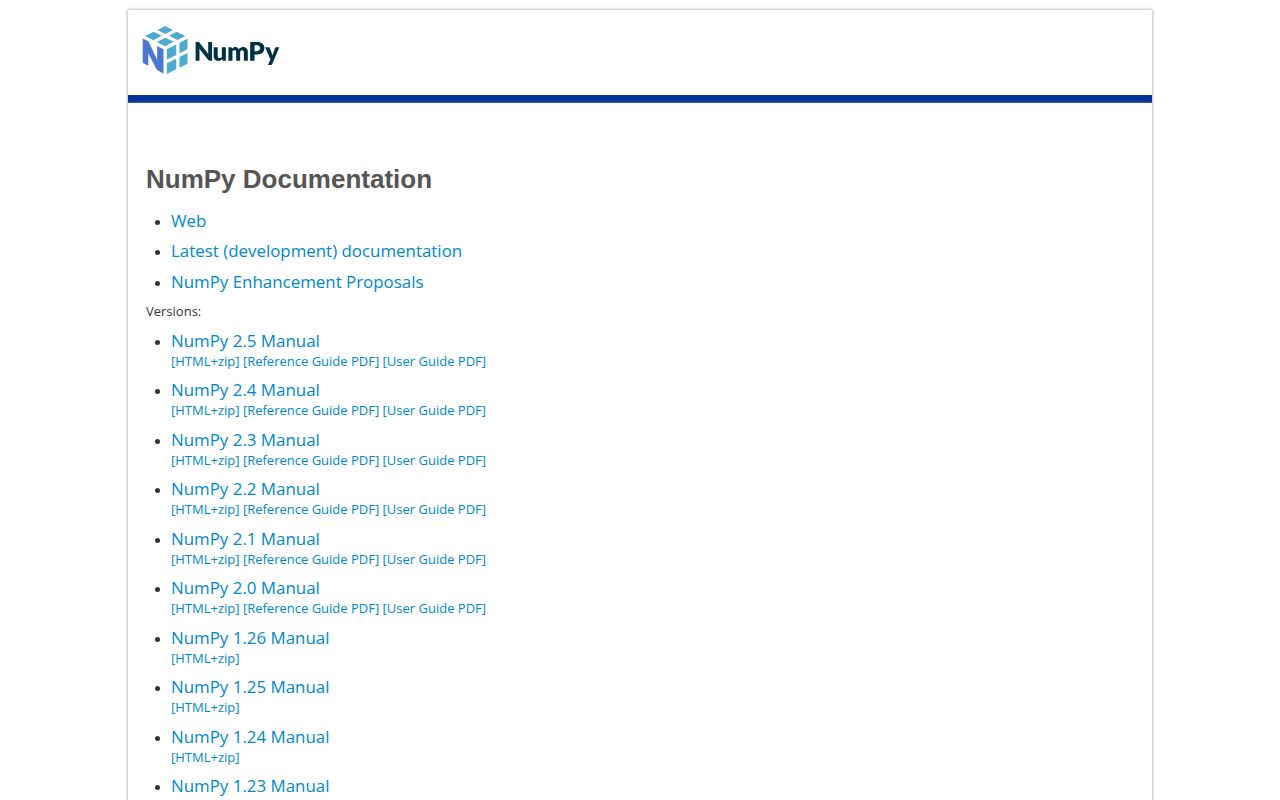Click the 'Versions:' label text
The height and width of the screenshot is (800, 1280).
click(x=173, y=311)
